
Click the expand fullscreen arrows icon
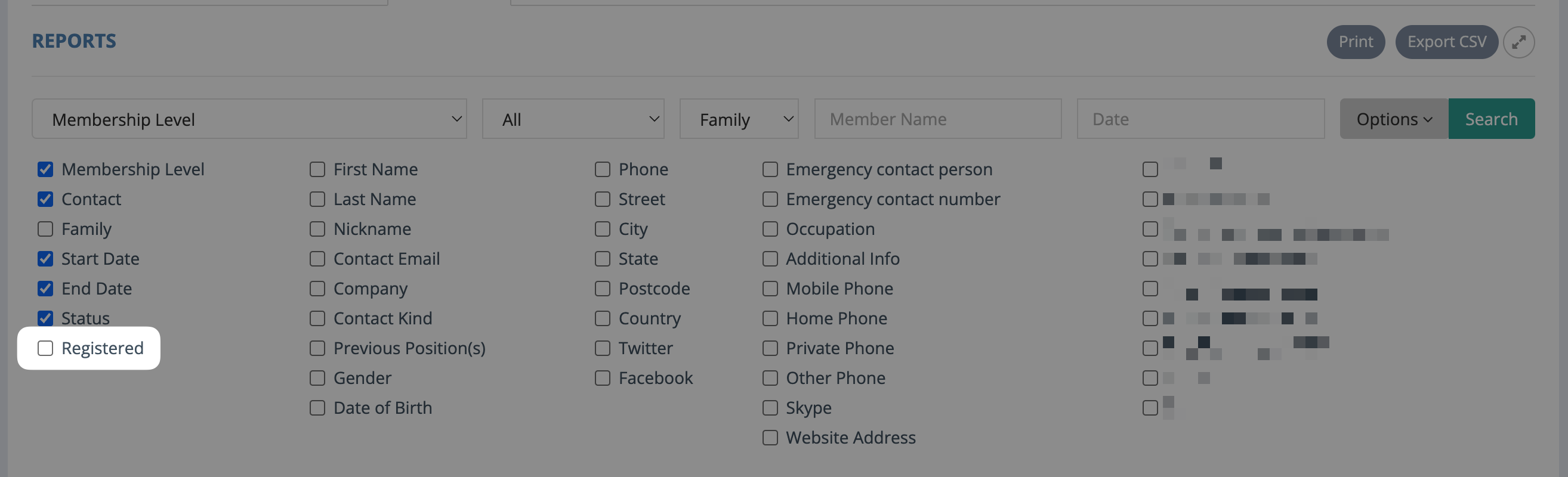[1518, 42]
